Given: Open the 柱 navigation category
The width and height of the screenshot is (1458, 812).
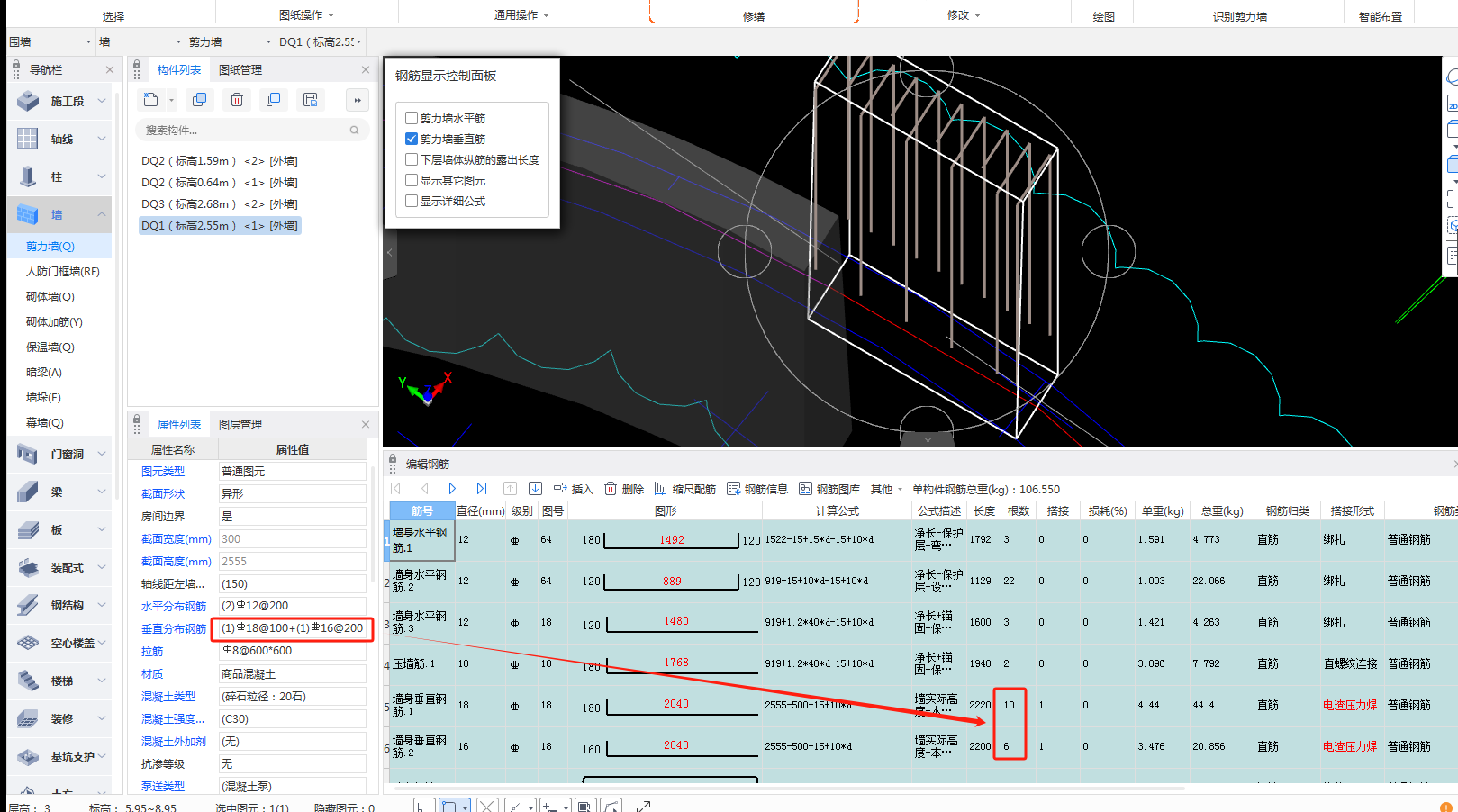Looking at the screenshot, I should coord(59,176).
